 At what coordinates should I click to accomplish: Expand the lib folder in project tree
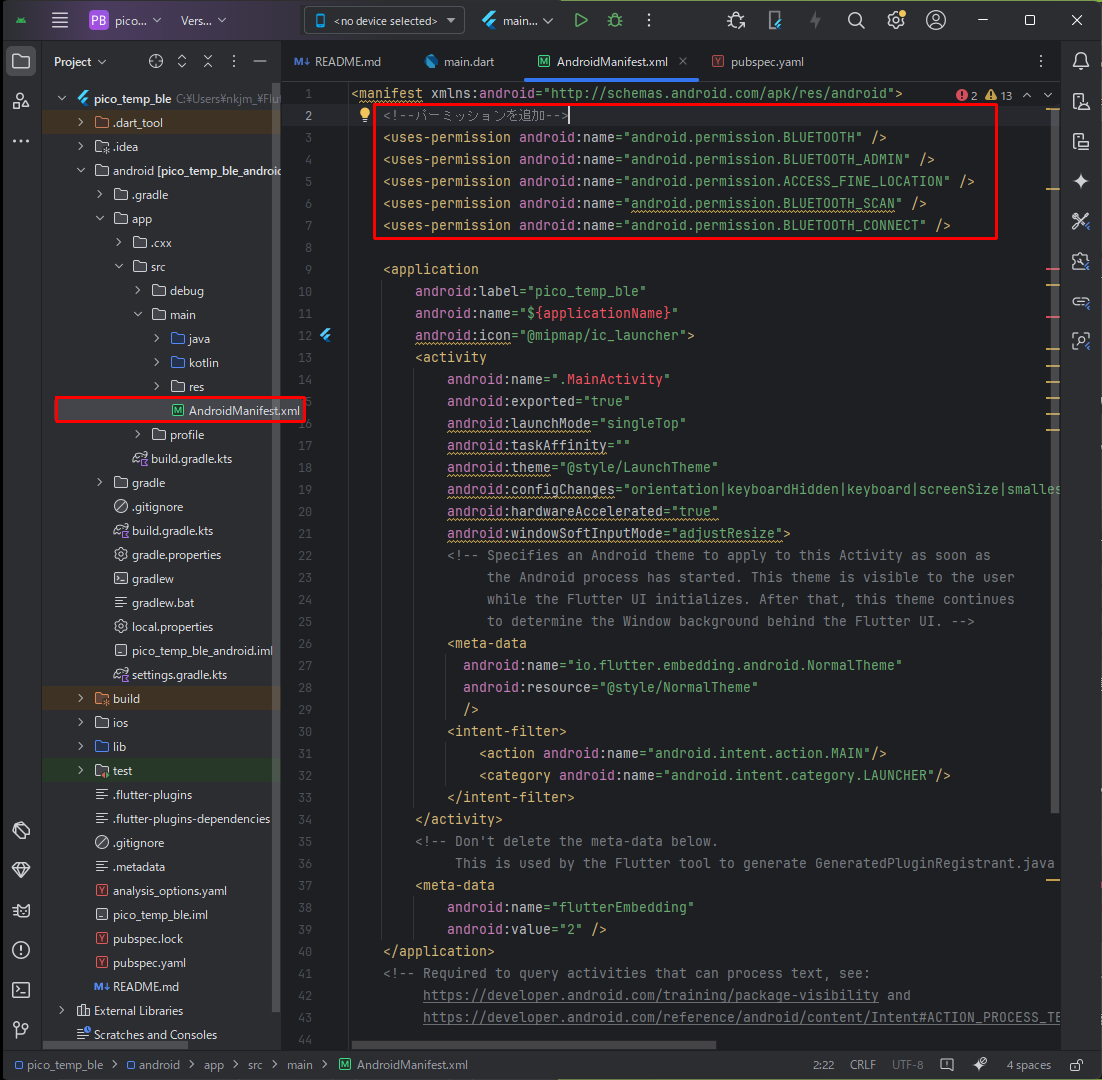[81, 747]
